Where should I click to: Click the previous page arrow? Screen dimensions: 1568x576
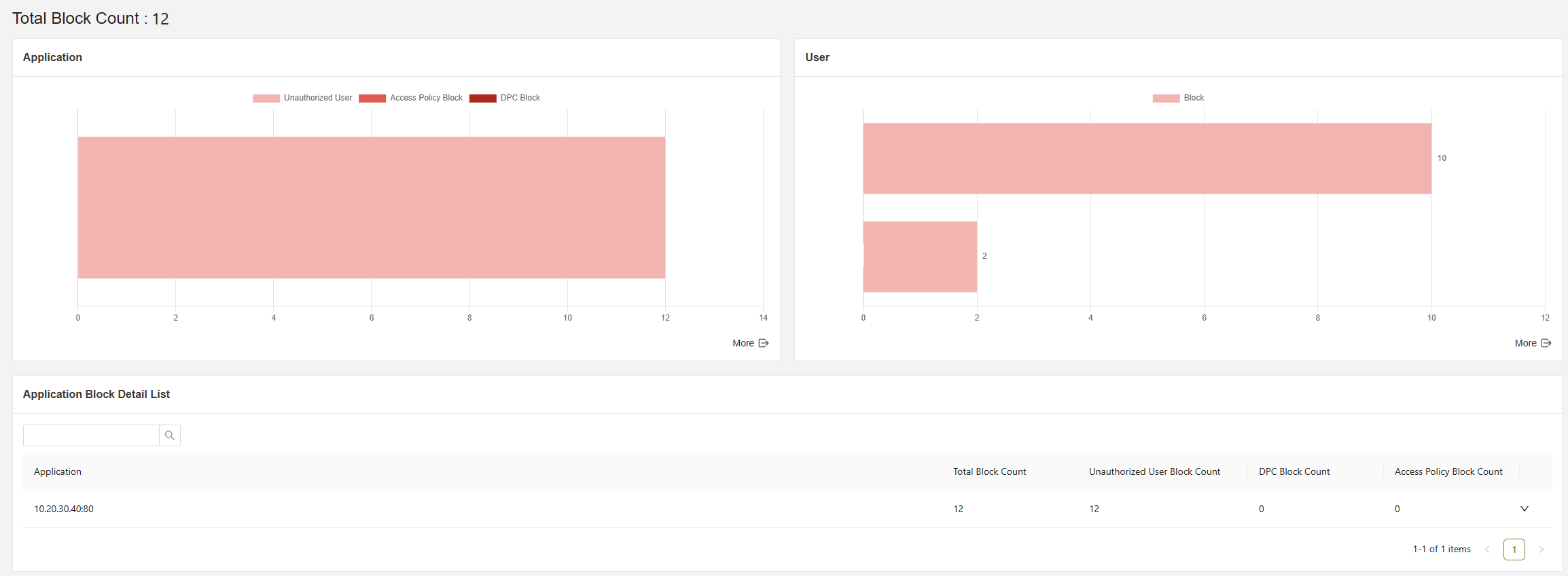[1487, 549]
